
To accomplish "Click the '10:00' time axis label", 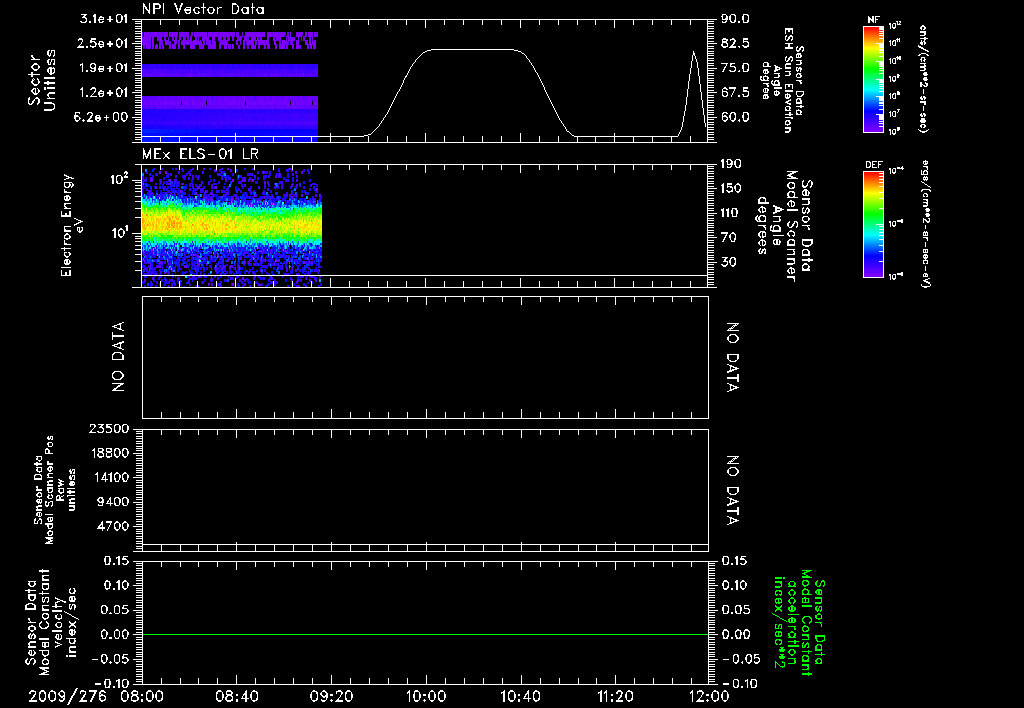I will [x=426, y=696].
